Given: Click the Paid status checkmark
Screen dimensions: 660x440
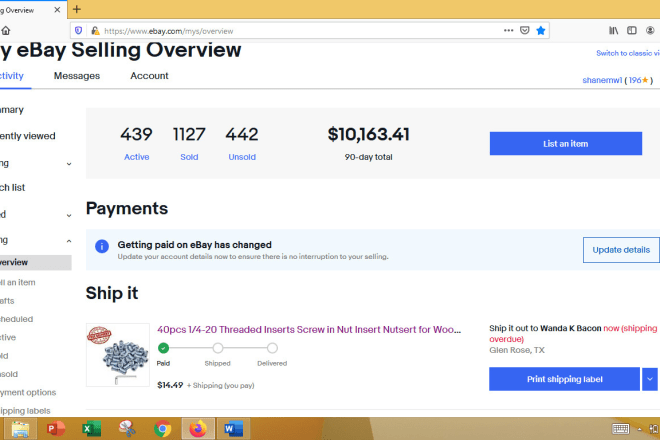Looking at the screenshot, I should click(x=163, y=348).
